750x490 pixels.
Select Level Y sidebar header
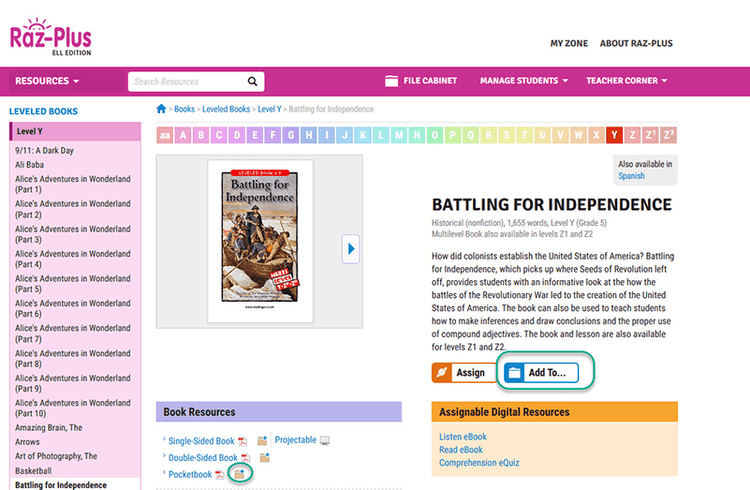point(76,132)
